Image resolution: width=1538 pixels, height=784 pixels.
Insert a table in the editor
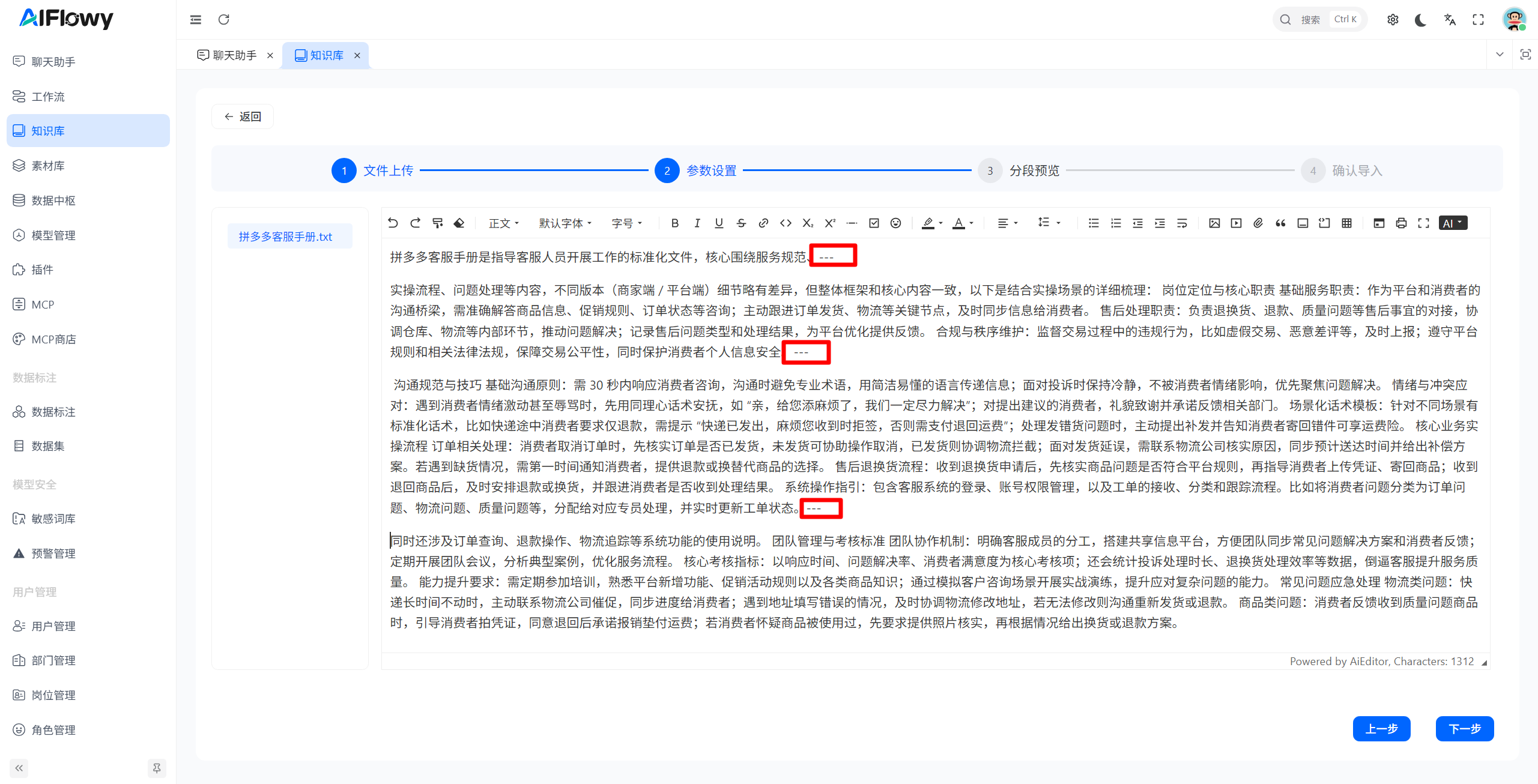pyautogui.click(x=1346, y=223)
